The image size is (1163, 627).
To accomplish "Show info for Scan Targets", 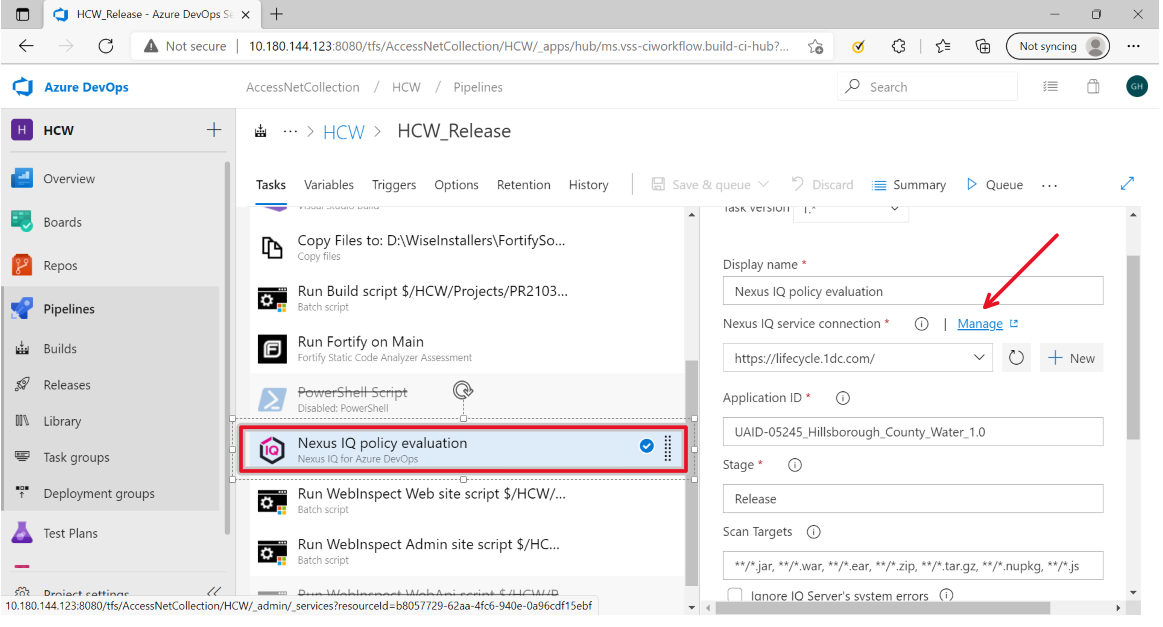I will (814, 532).
